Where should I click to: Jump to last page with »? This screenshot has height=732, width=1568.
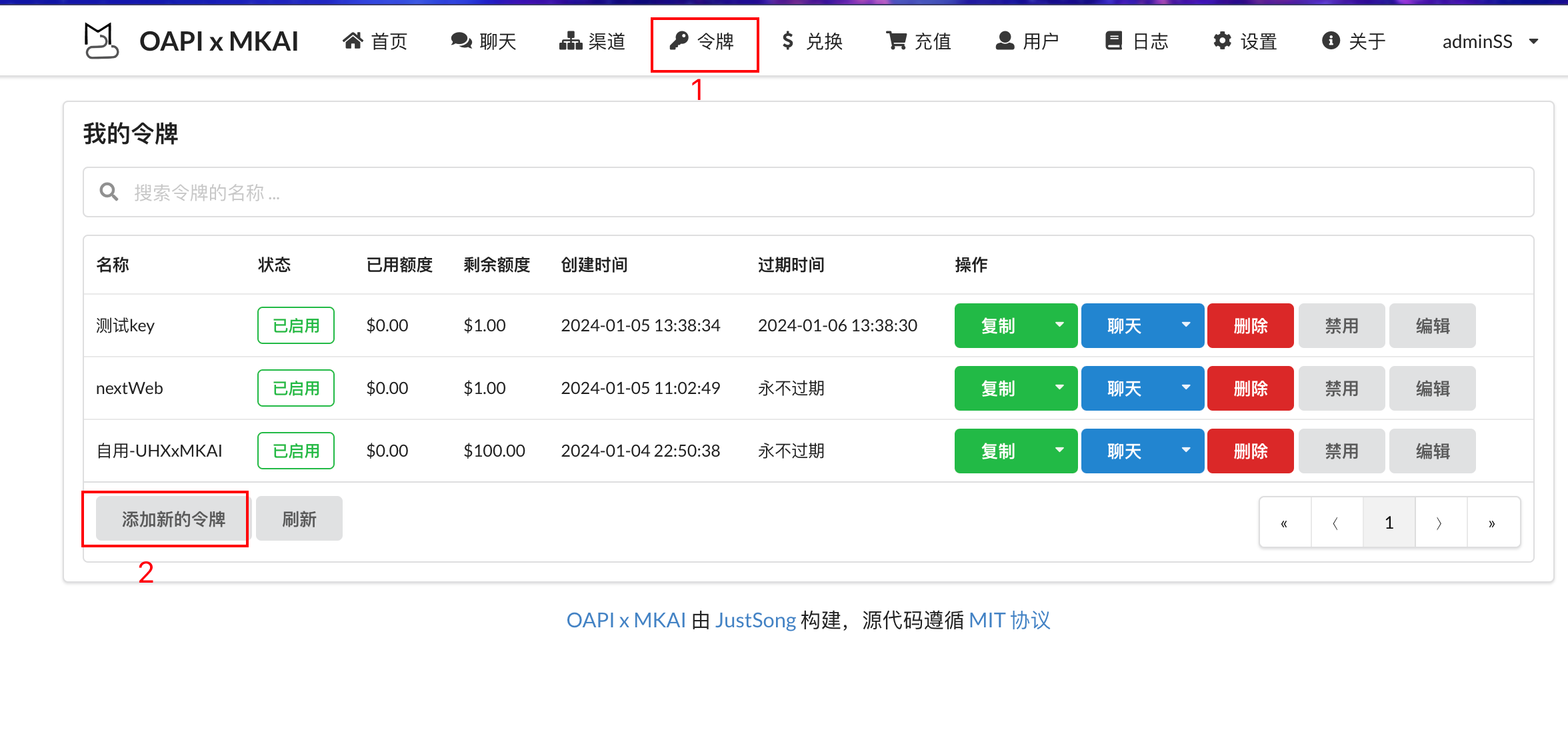pyautogui.click(x=1493, y=523)
